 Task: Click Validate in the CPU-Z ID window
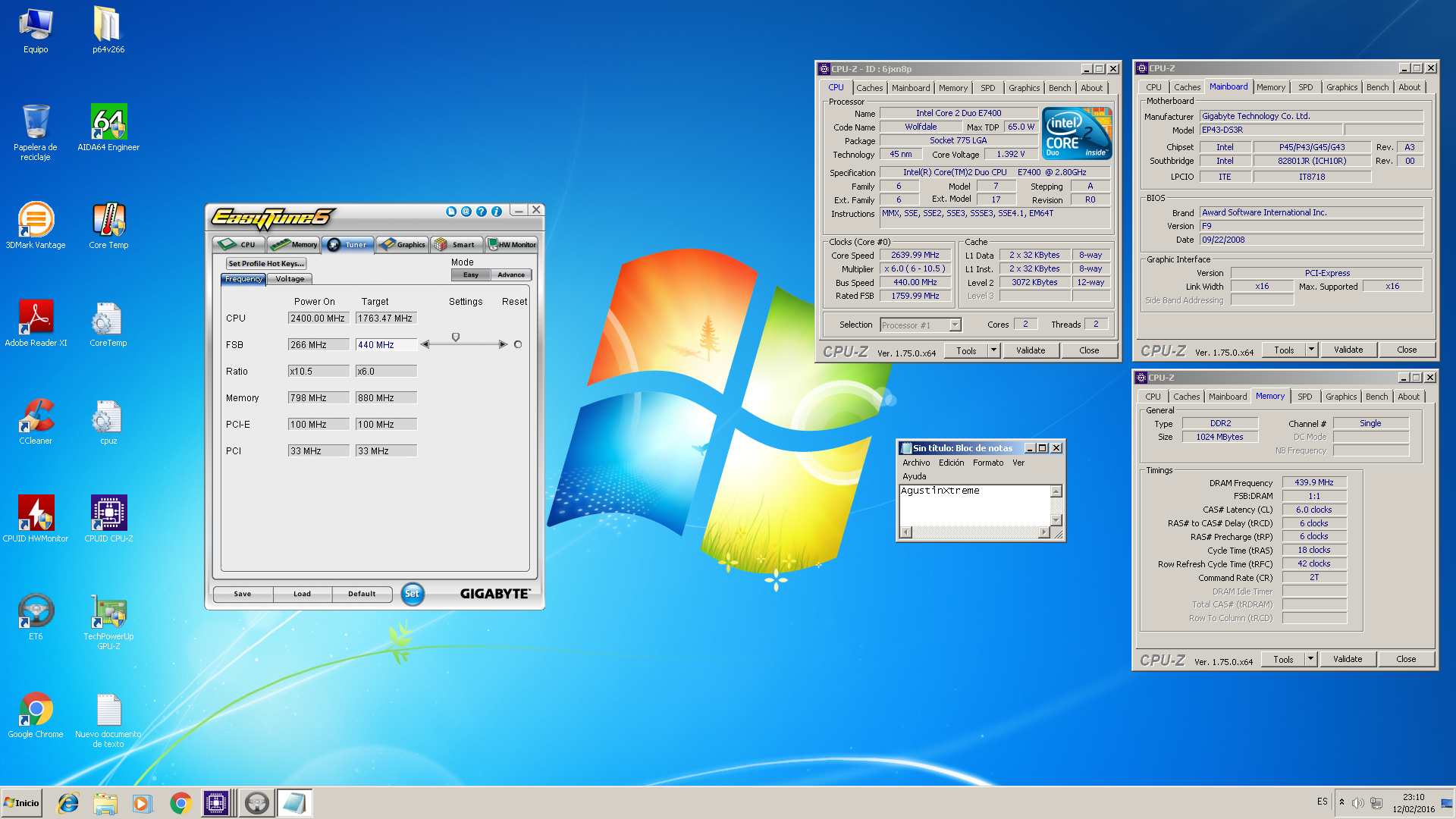click(1031, 350)
